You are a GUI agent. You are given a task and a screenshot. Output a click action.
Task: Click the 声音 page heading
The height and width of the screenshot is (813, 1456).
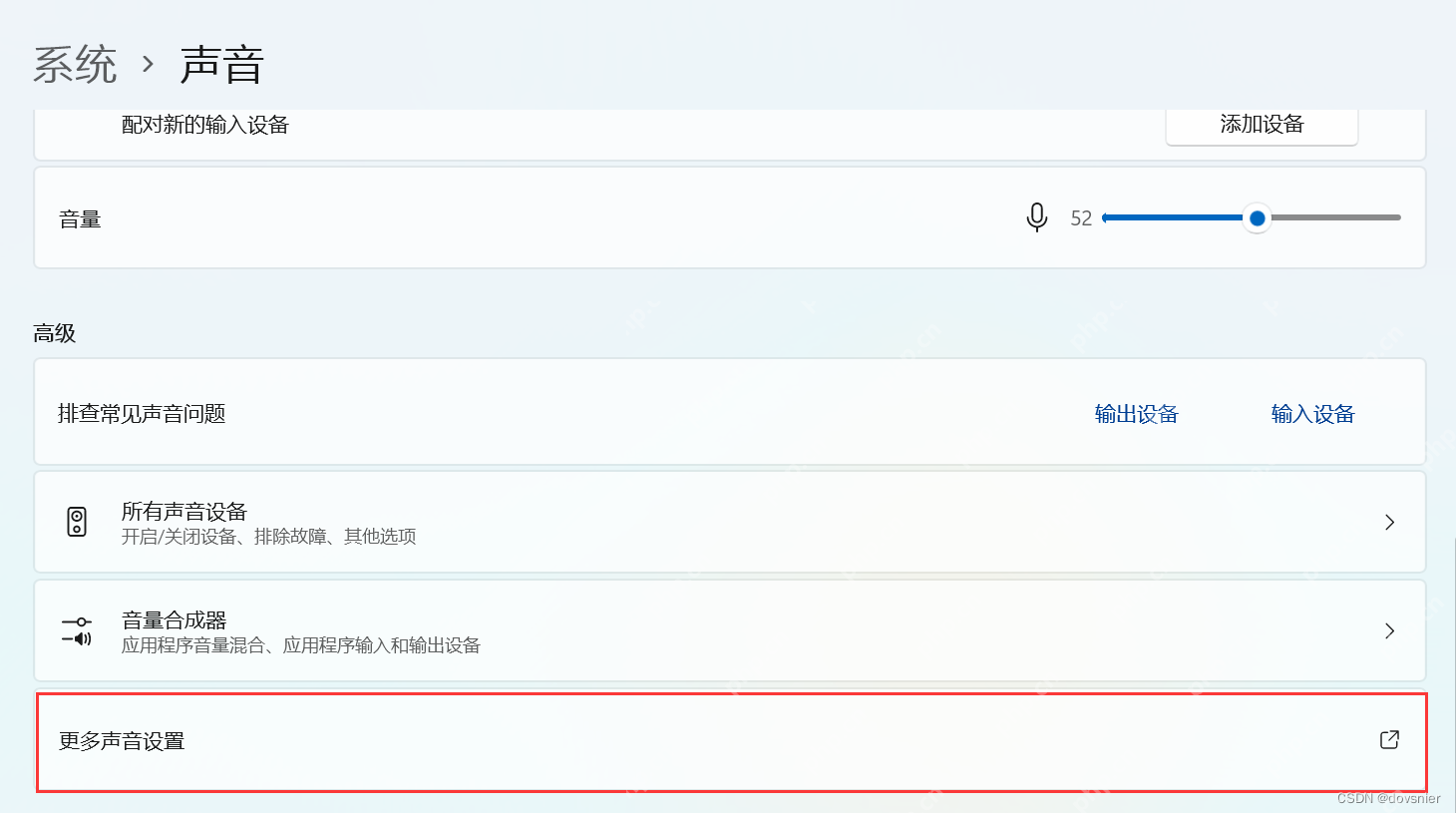(x=222, y=65)
